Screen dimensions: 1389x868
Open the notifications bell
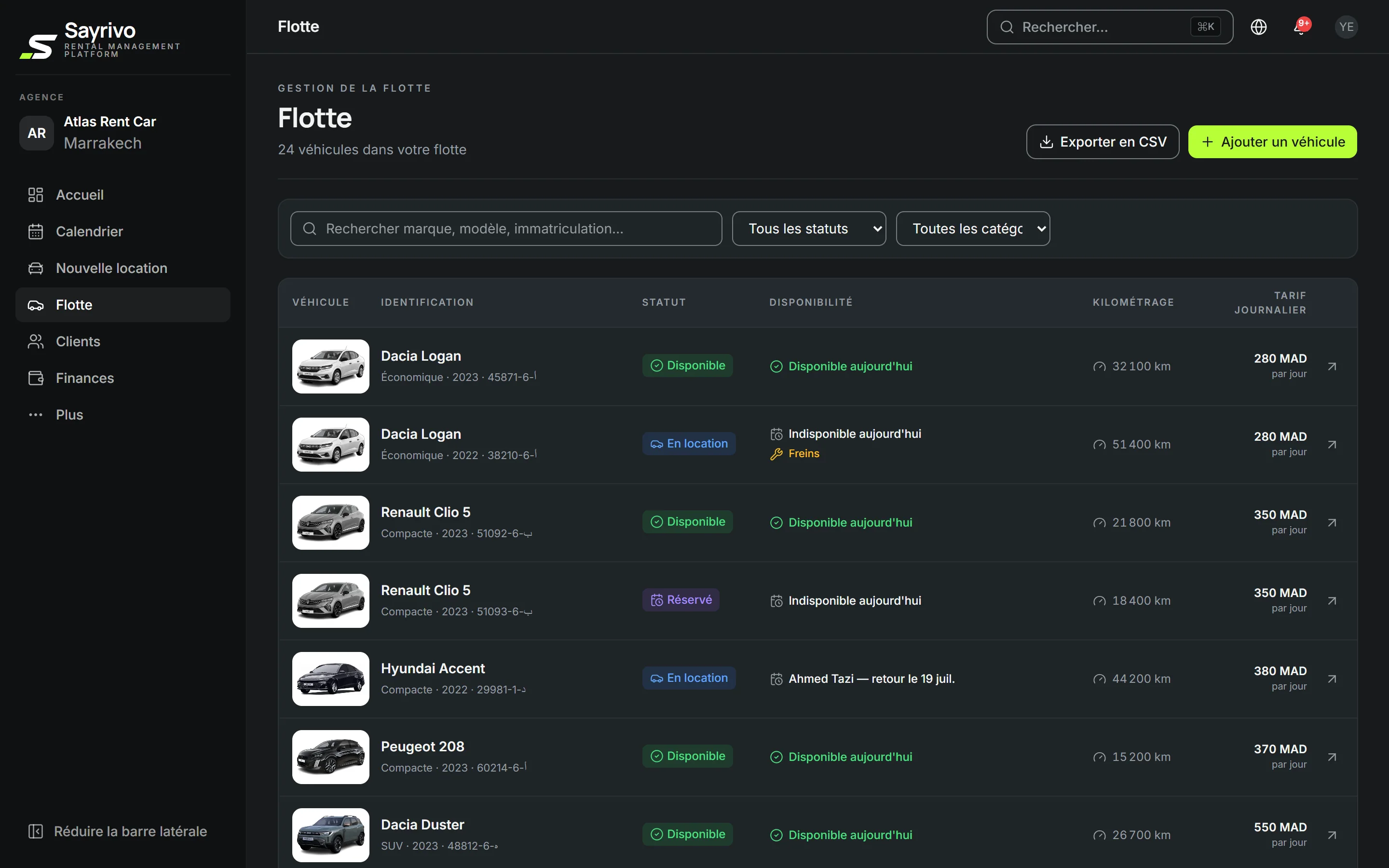[x=1301, y=27]
